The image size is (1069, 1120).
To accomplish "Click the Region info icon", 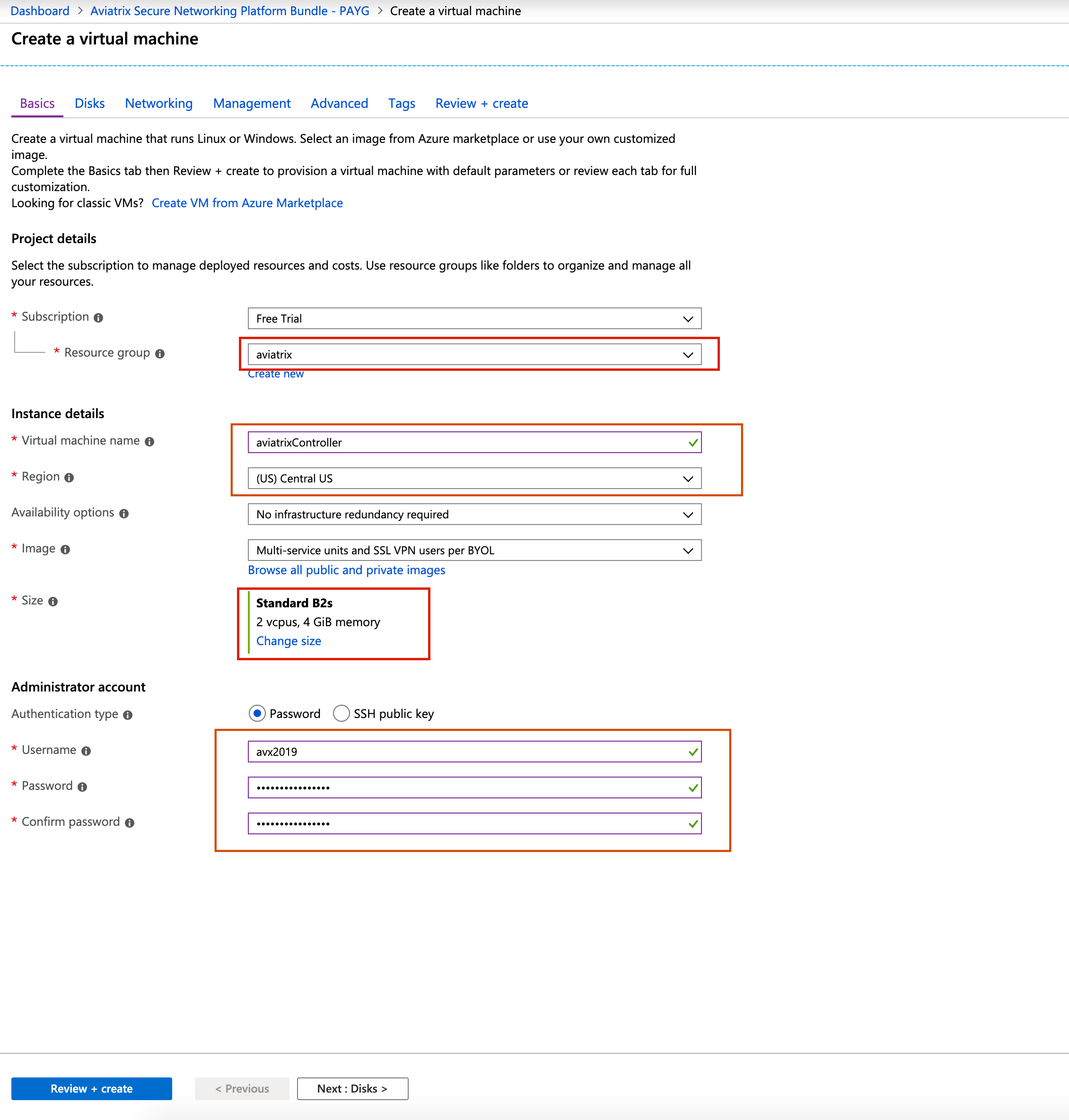I will tap(69, 477).
